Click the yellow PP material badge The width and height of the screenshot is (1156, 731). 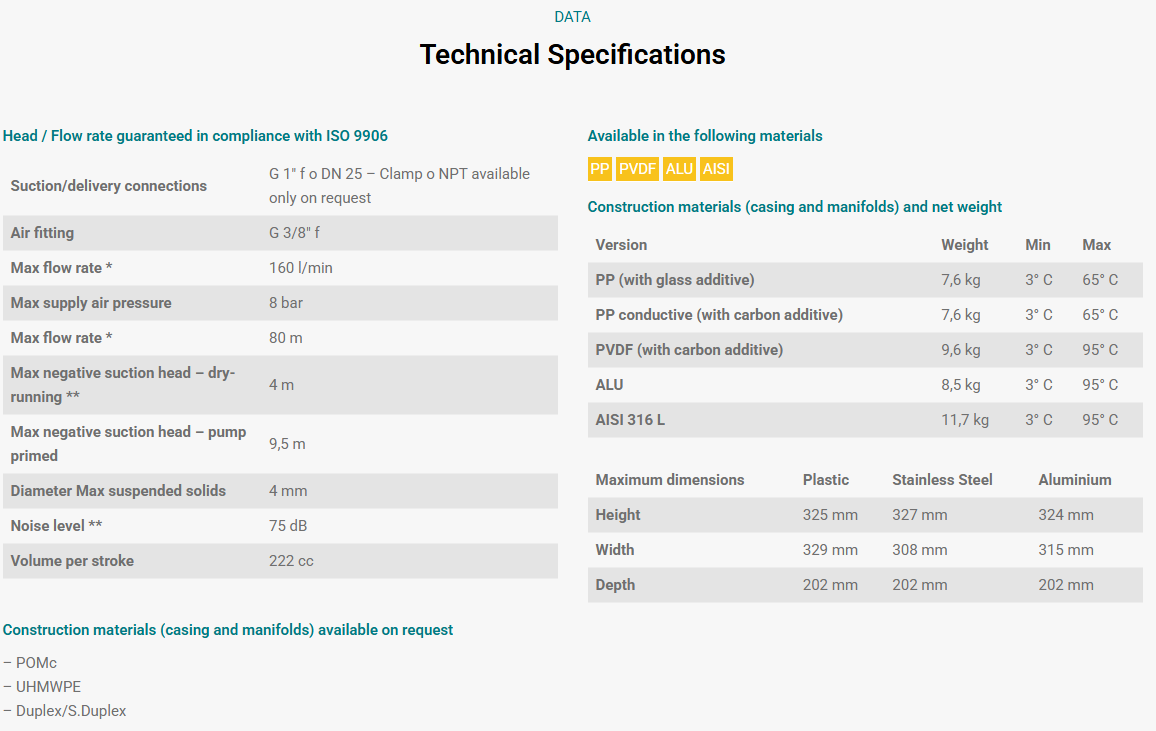[599, 169]
